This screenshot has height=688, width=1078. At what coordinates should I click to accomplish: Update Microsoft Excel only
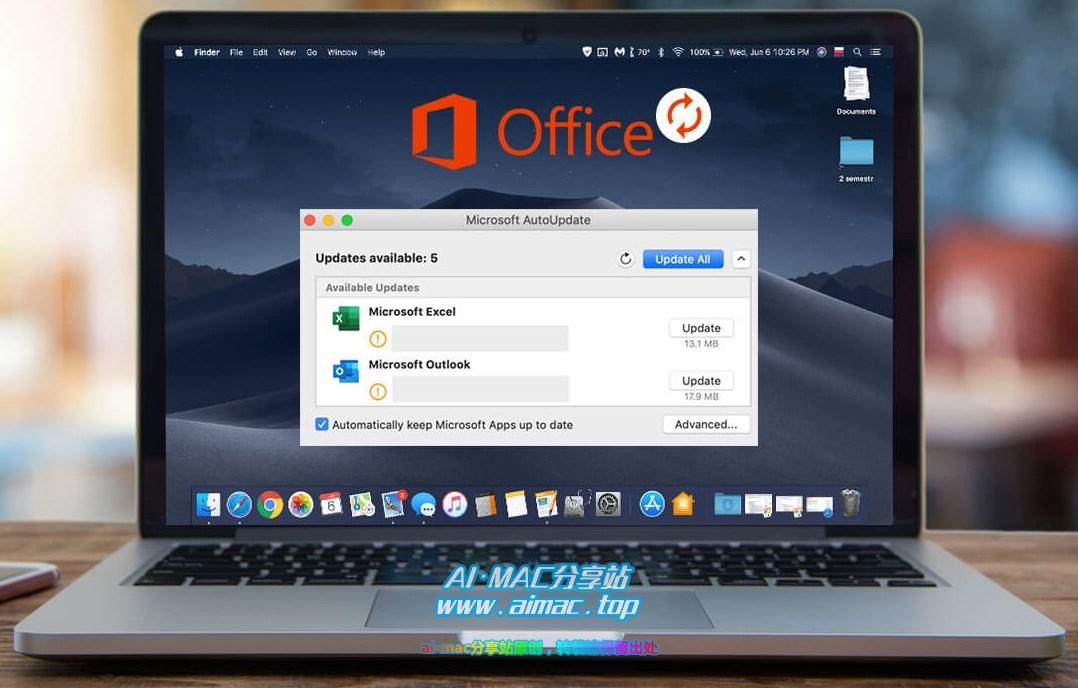[701, 329]
